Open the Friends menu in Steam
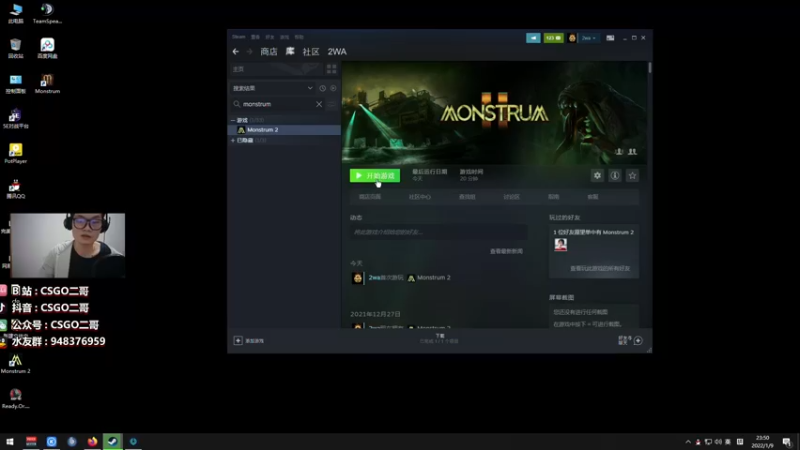 [270, 37]
